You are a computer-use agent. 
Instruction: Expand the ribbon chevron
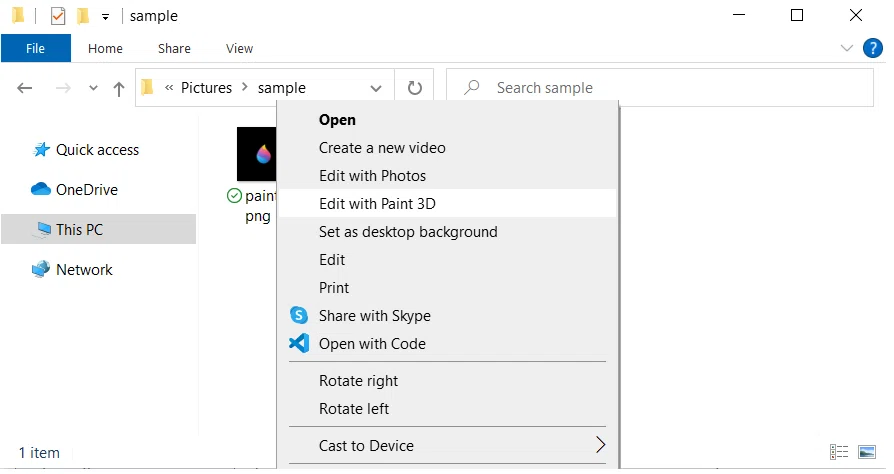point(847,48)
